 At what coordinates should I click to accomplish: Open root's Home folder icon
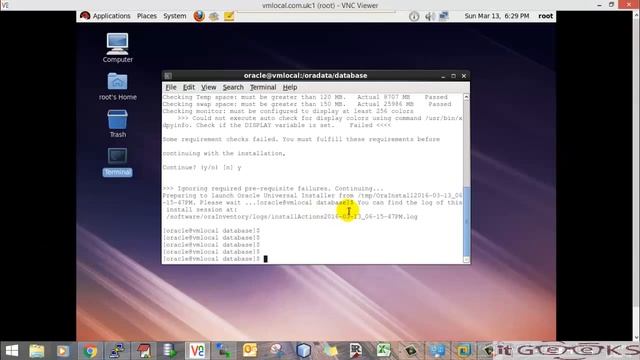point(118,86)
